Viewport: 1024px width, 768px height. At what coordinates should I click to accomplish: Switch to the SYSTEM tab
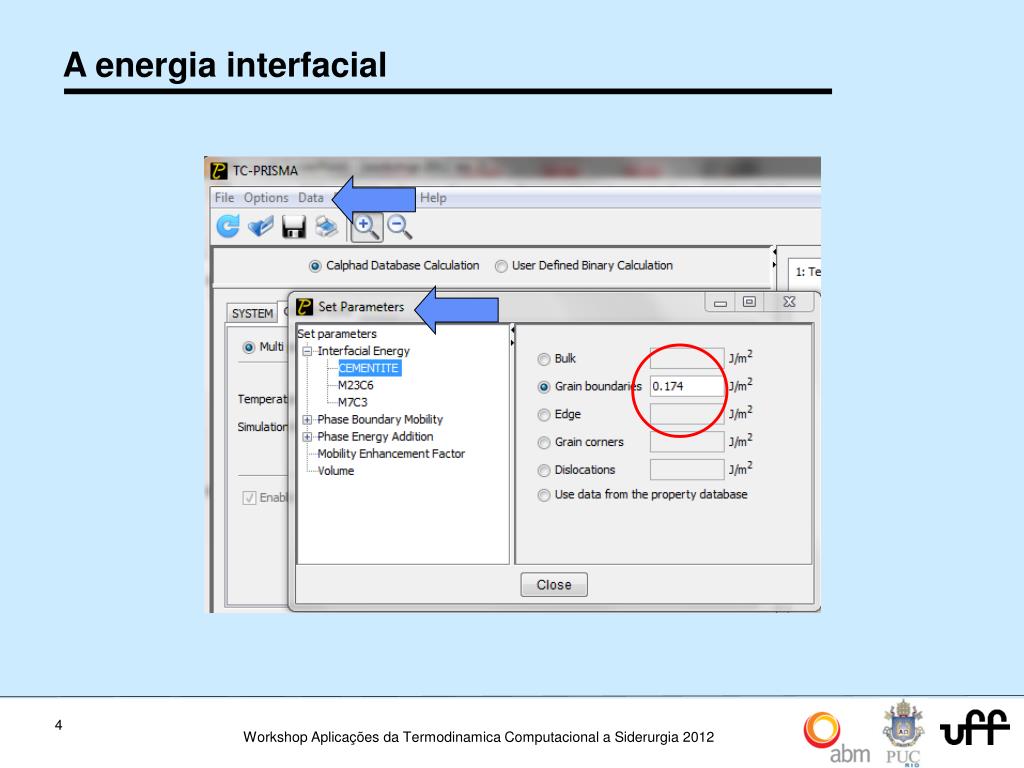pyautogui.click(x=252, y=313)
